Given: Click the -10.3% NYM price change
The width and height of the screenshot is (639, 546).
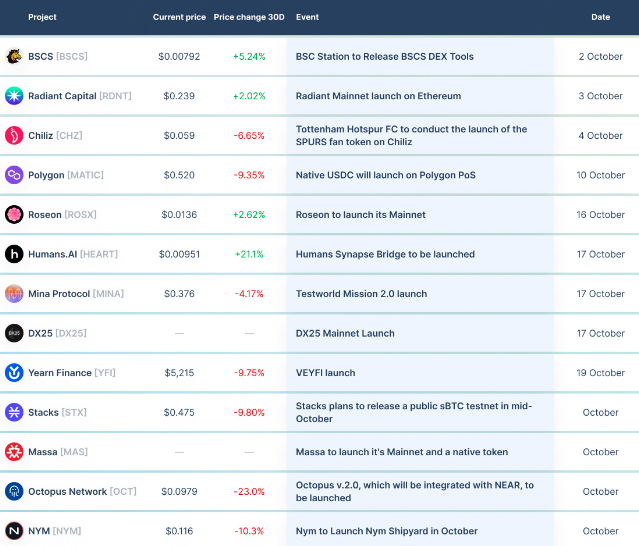Looking at the screenshot, I should pos(249,531).
